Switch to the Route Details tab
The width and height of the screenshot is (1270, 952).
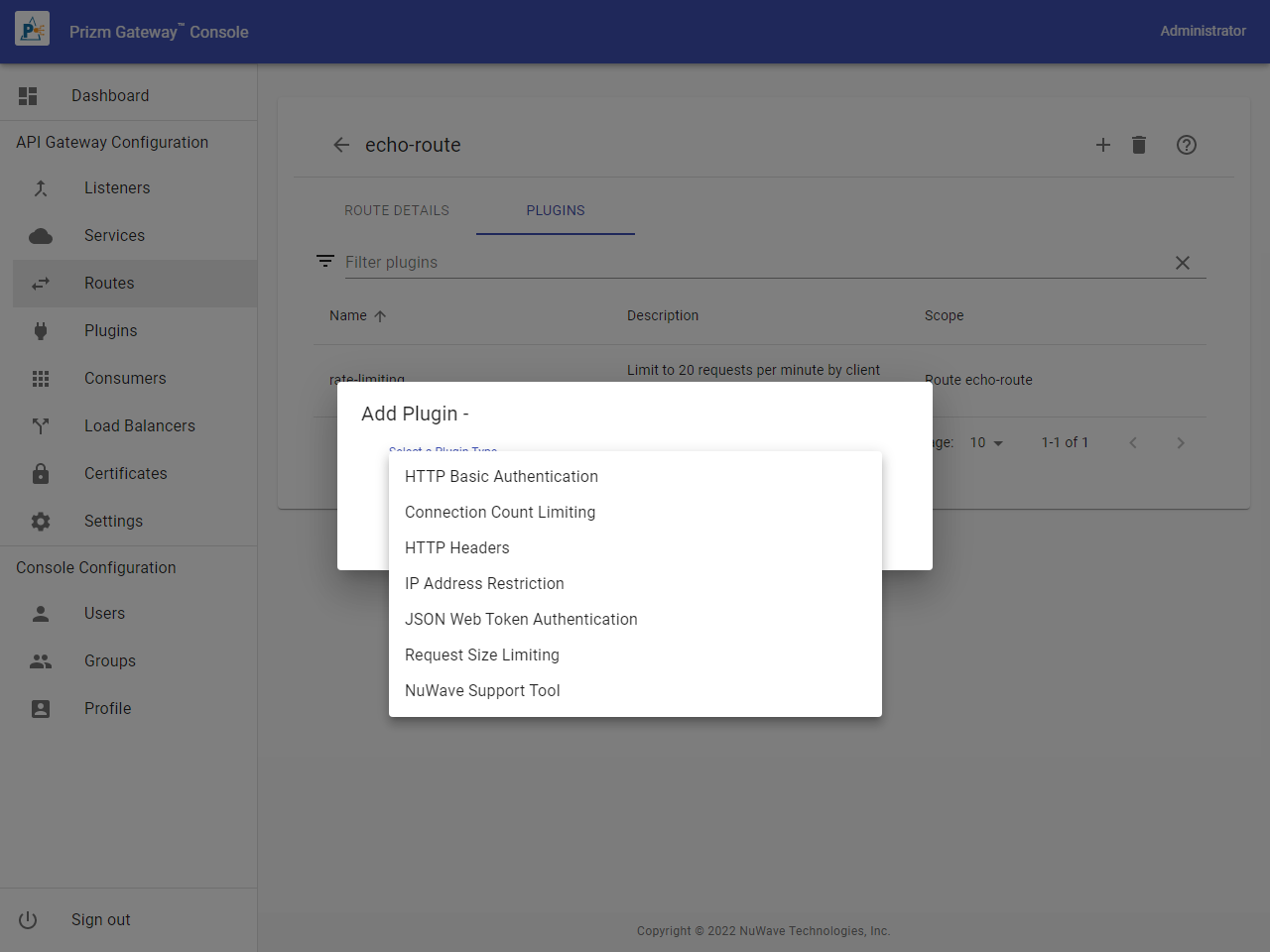397,210
